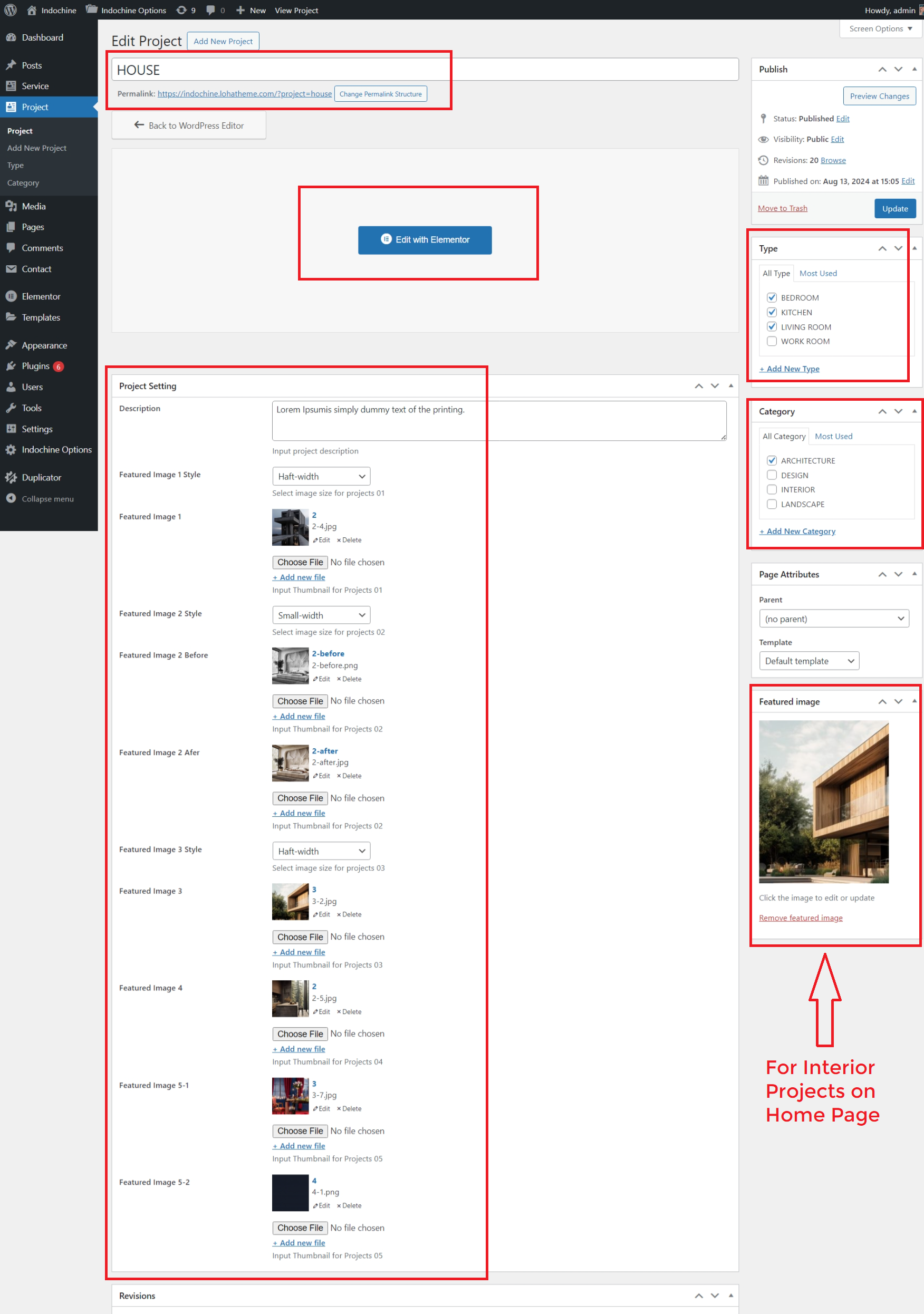
Task: Open the updates icon in admin bar
Action: pos(181,9)
